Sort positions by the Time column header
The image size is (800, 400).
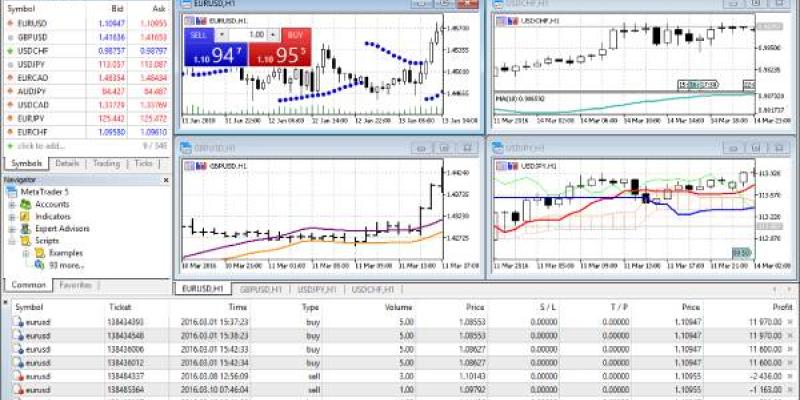[x=238, y=307]
